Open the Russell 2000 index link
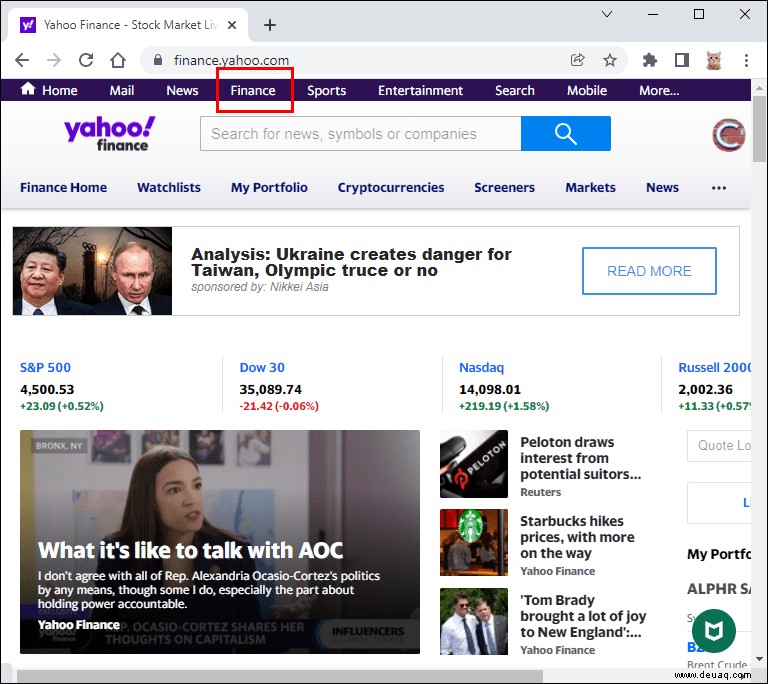 714,367
